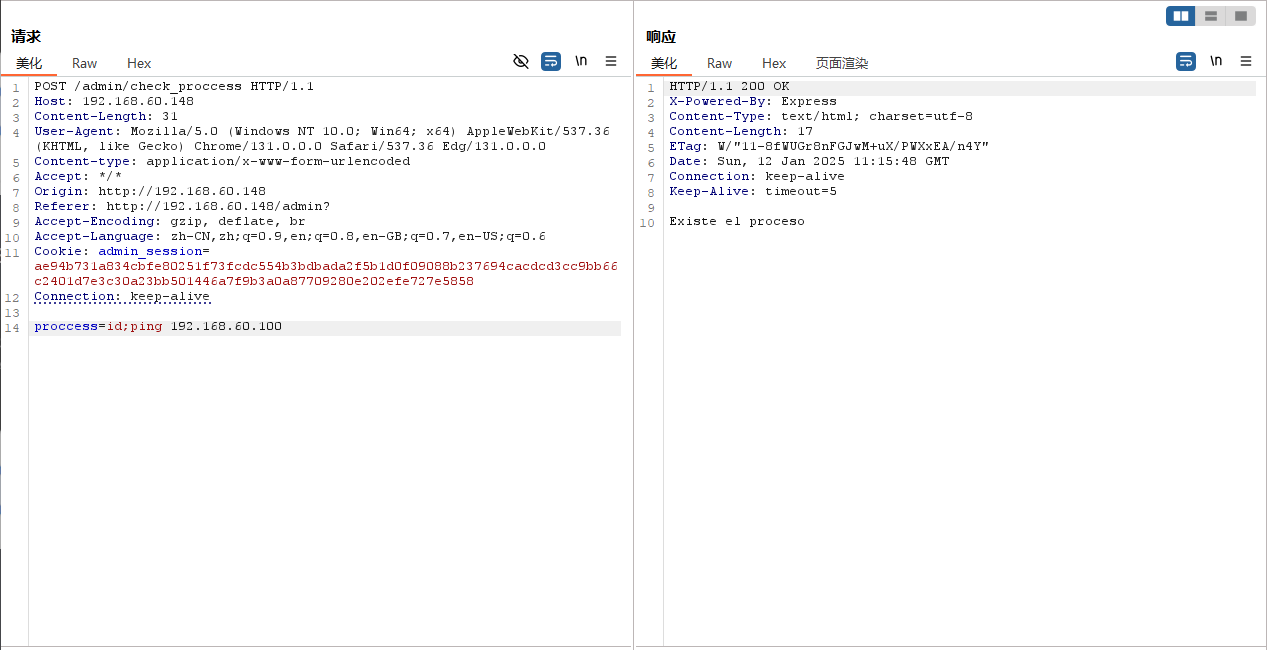1267x650 pixels.
Task: Open the response 页面渲染 render tab
Action: 842,64
